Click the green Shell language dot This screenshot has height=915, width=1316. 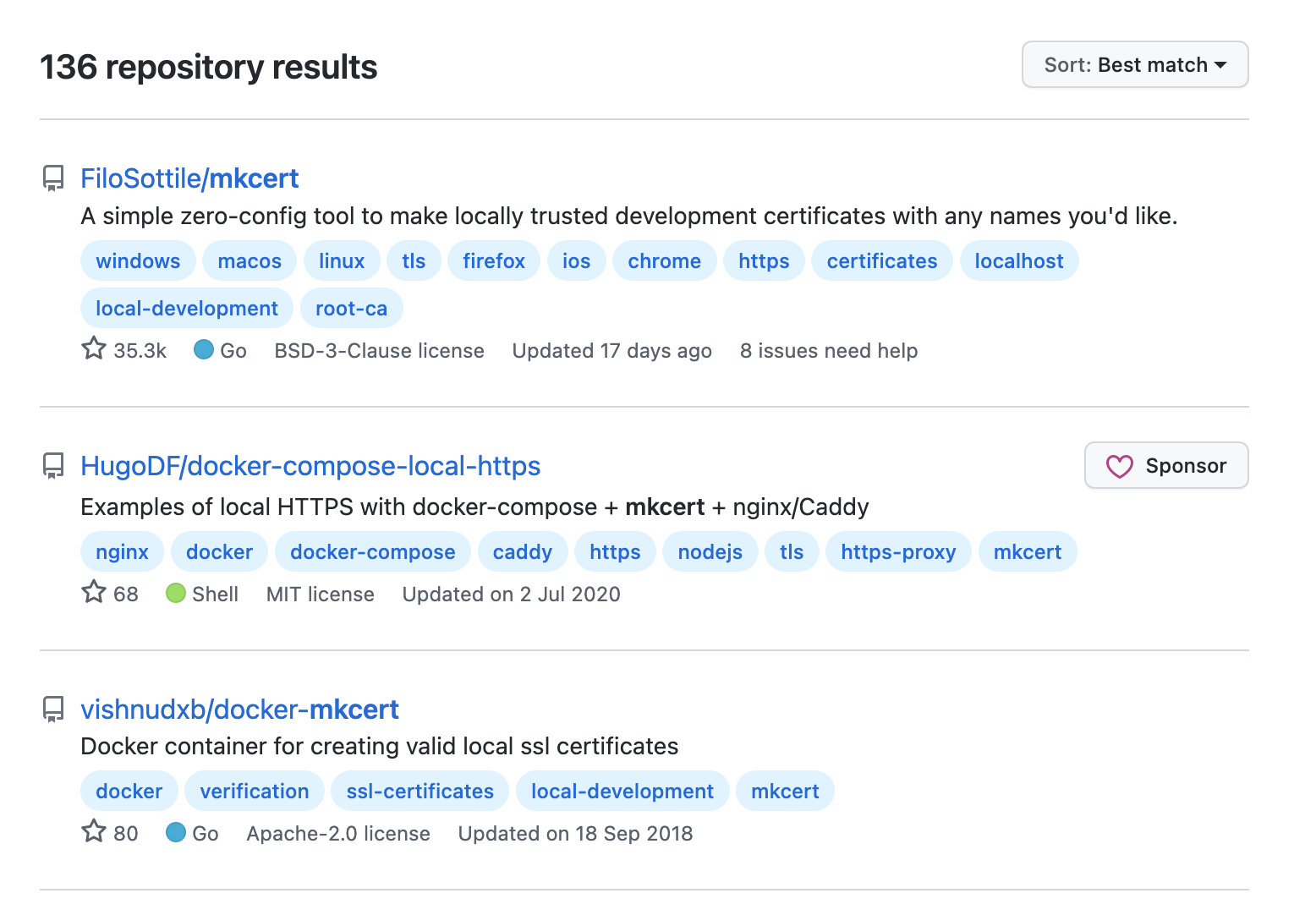[x=176, y=594]
